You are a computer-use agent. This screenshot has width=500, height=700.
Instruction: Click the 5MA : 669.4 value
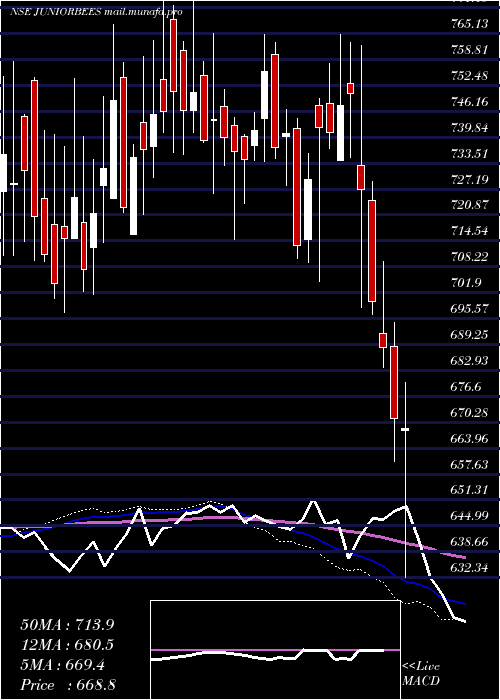coord(62,665)
